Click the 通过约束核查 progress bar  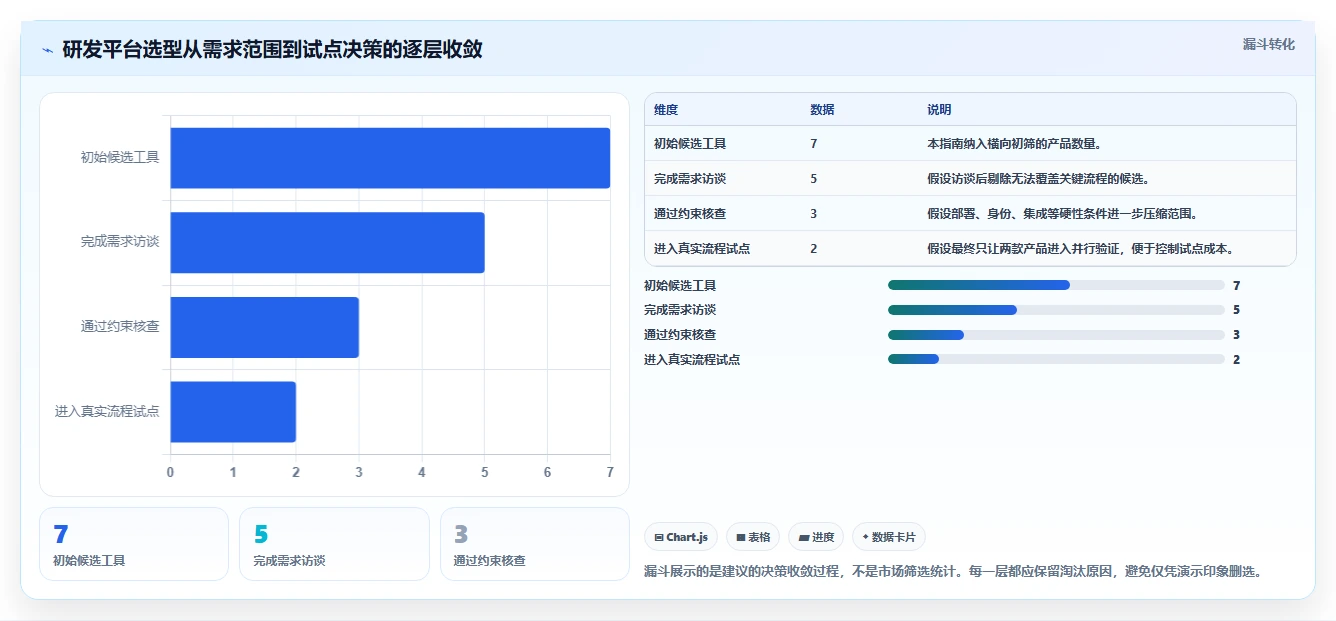click(x=1056, y=335)
